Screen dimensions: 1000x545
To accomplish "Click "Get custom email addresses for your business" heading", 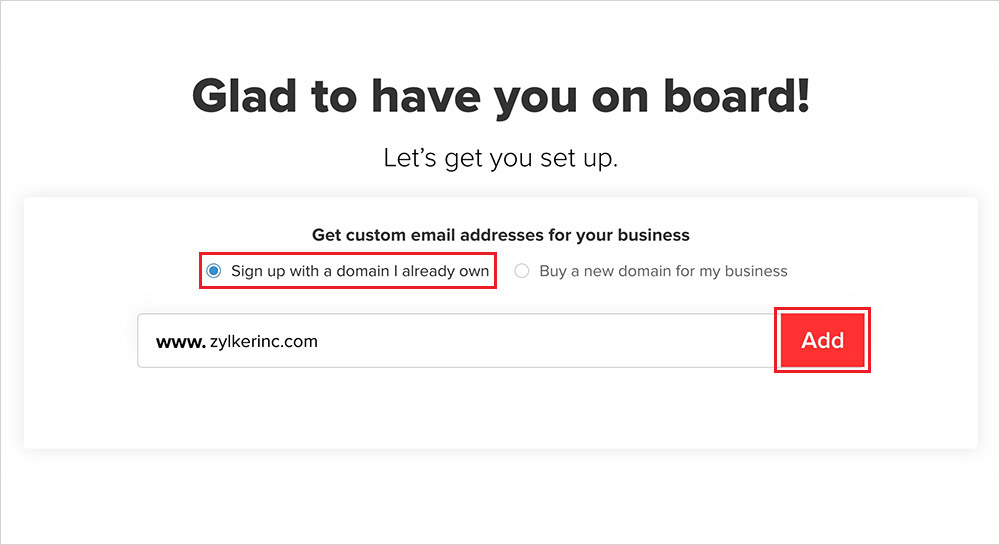I will coord(500,236).
